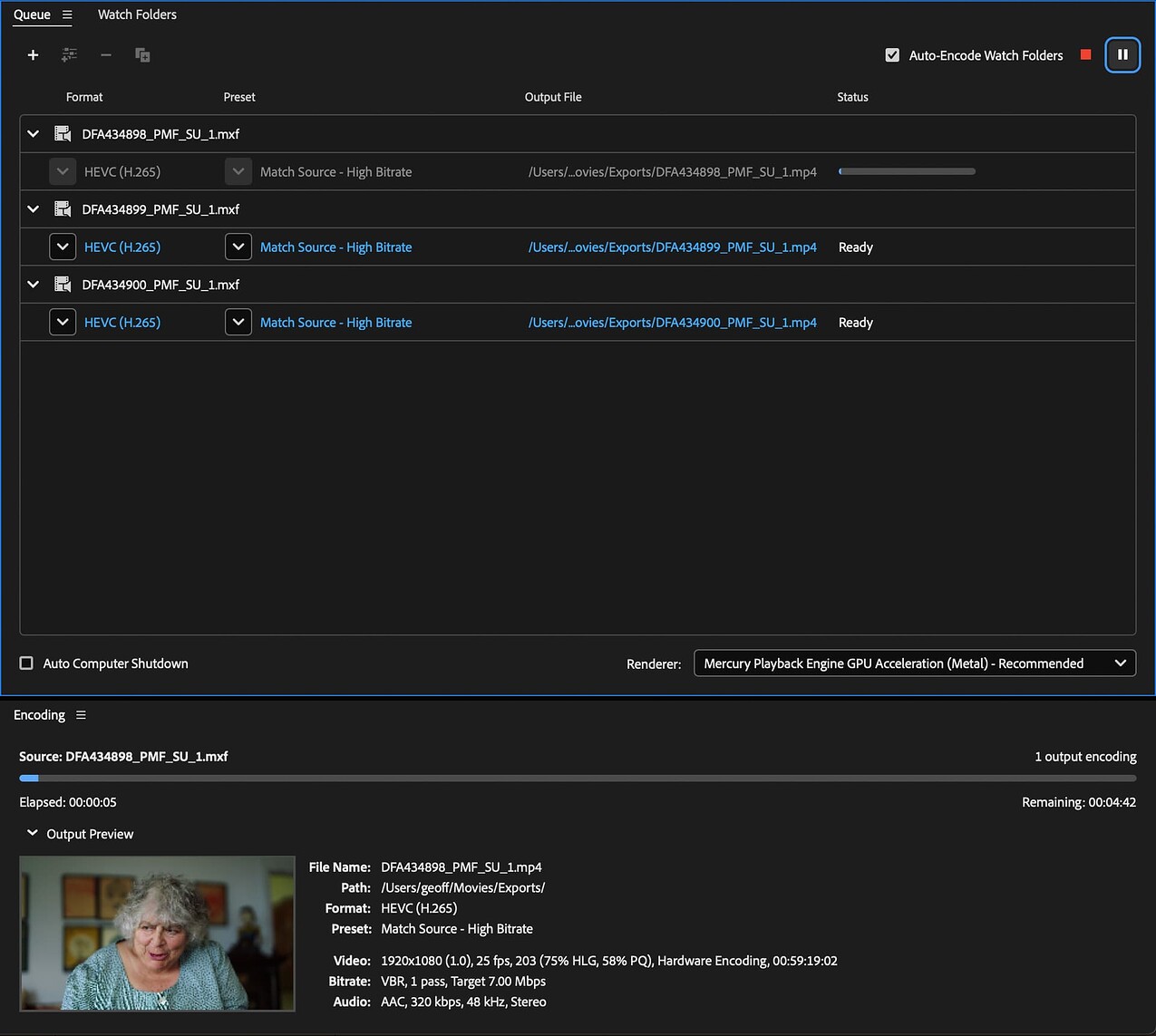Select the Add Output icon in the toolbar
The width and height of the screenshot is (1156, 1036).
pos(69,54)
